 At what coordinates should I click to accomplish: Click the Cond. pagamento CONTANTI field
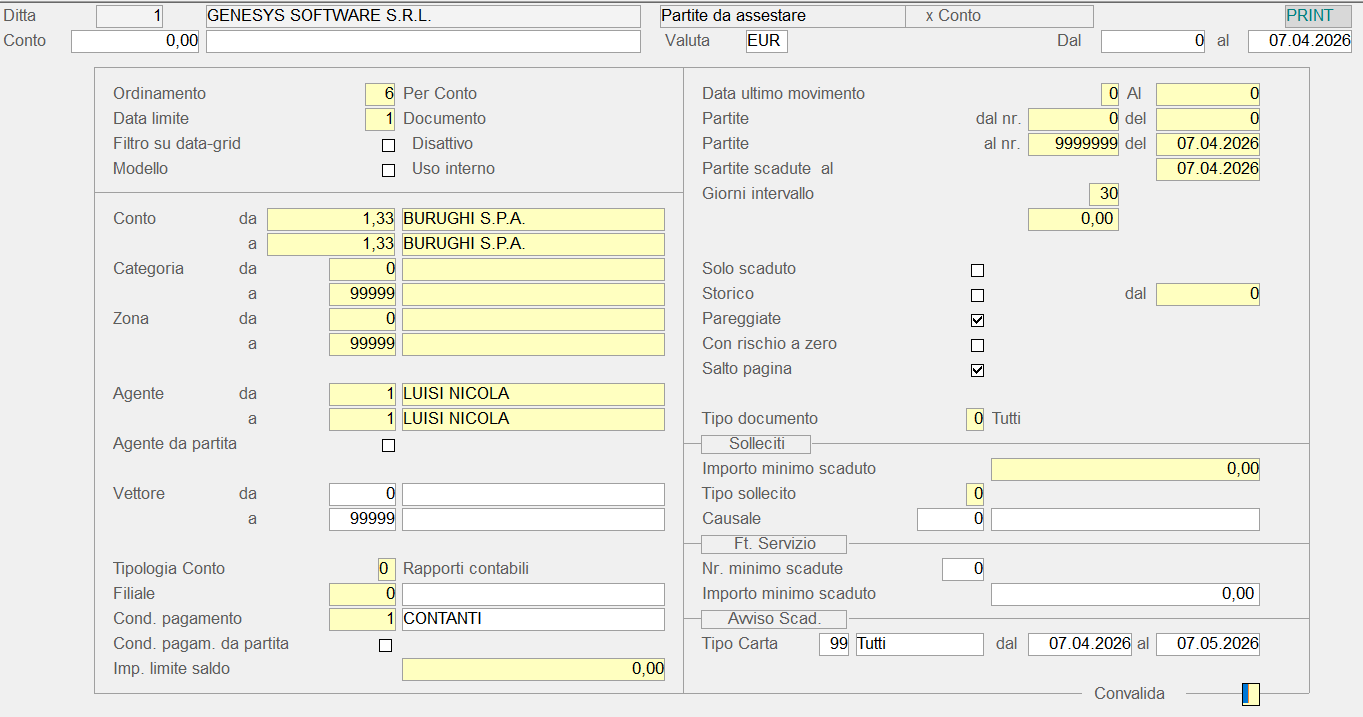point(532,619)
